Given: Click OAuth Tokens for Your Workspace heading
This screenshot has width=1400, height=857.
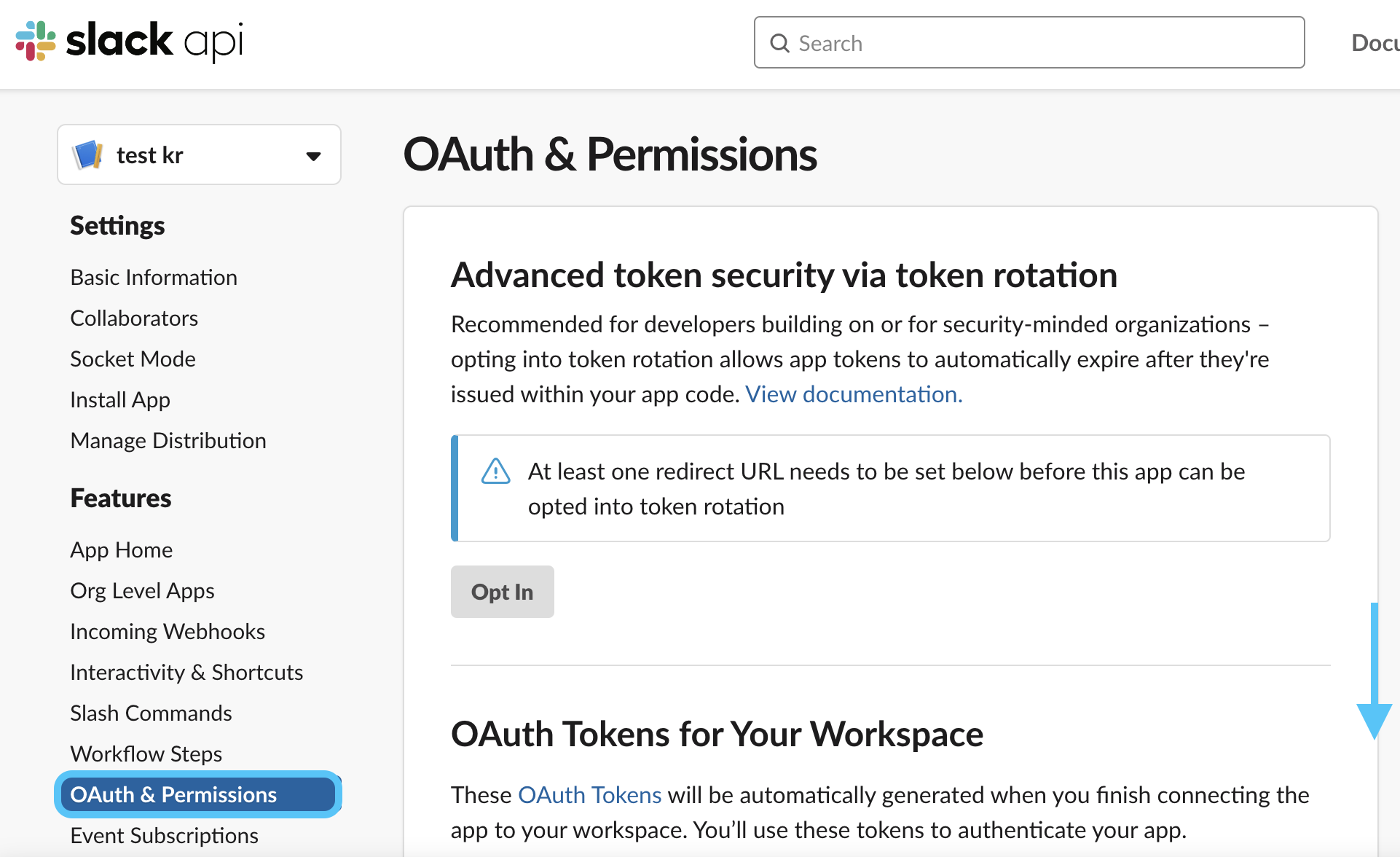Looking at the screenshot, I should point(717,734).
